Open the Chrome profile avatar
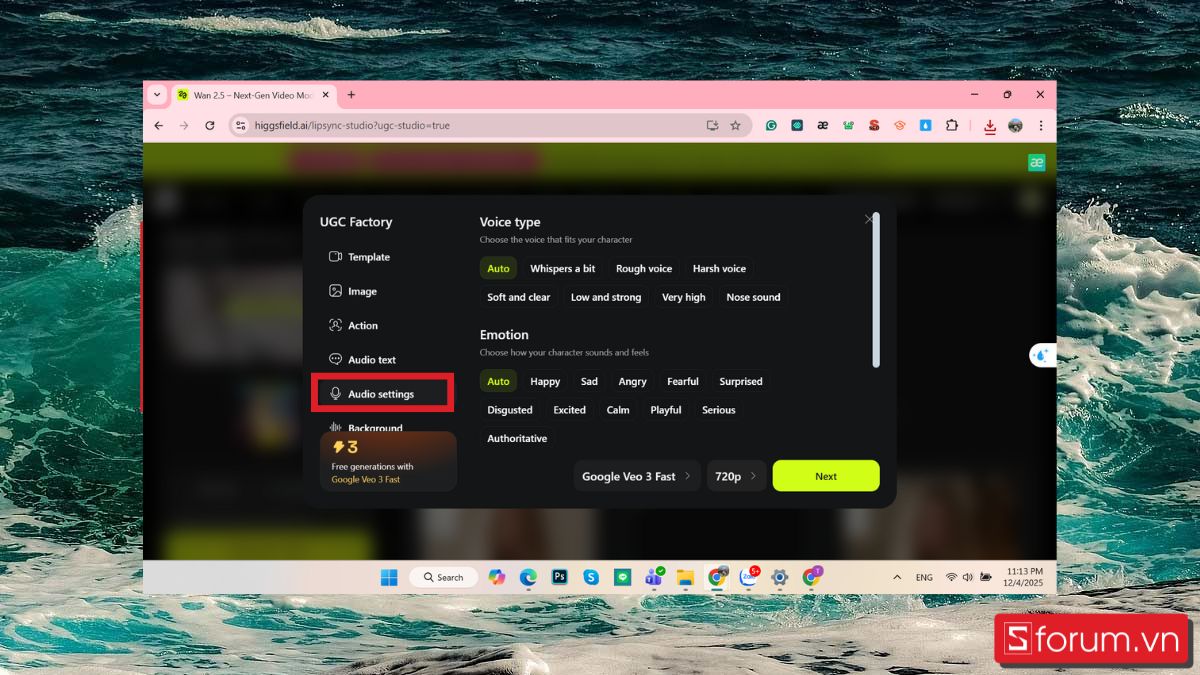 [1016, 125]
